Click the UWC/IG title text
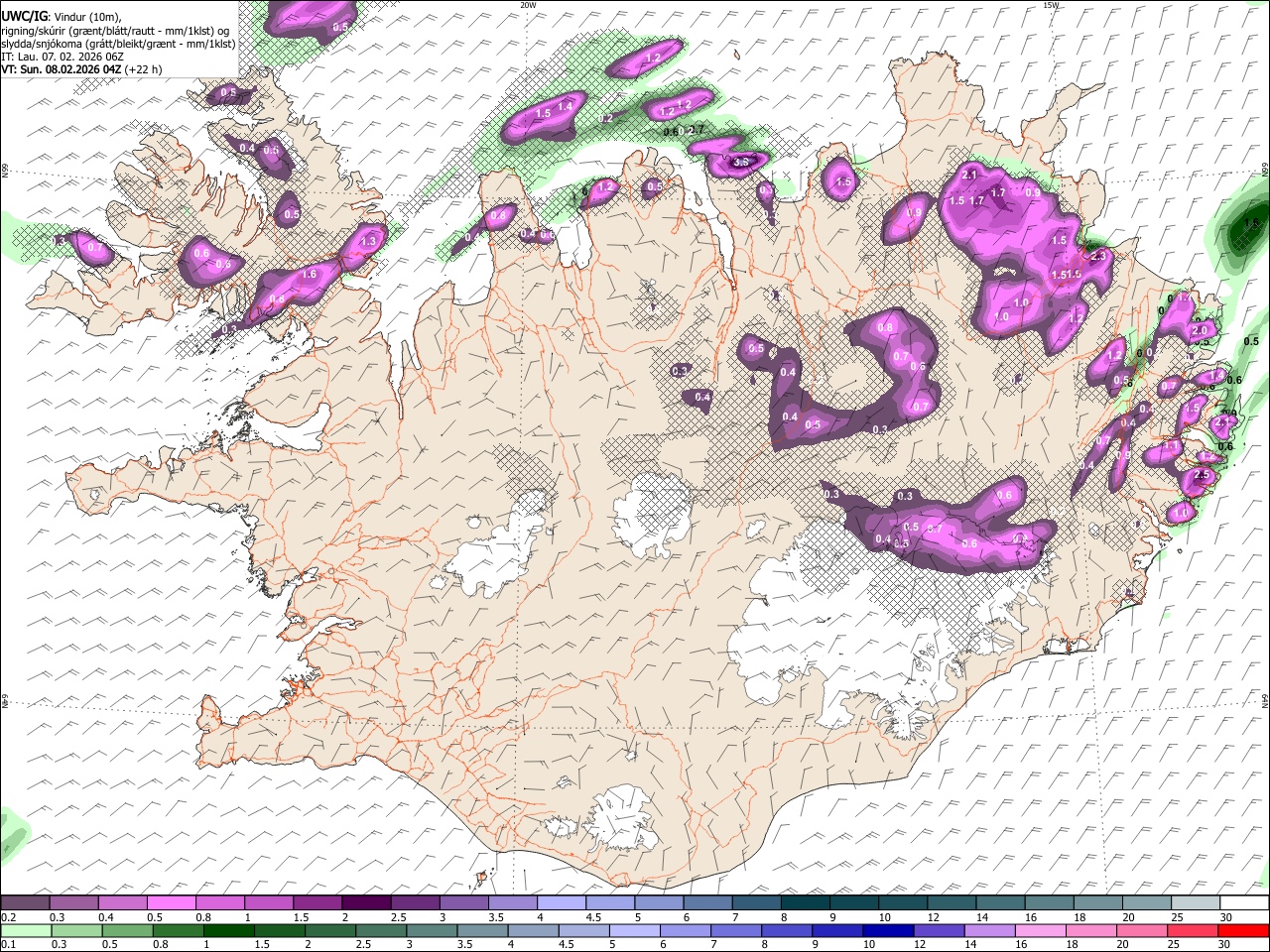1270x952 pixels. point(23,16)
